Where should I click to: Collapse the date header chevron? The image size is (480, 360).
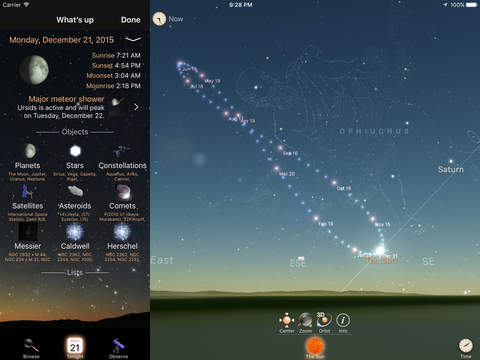pos(133,39)
